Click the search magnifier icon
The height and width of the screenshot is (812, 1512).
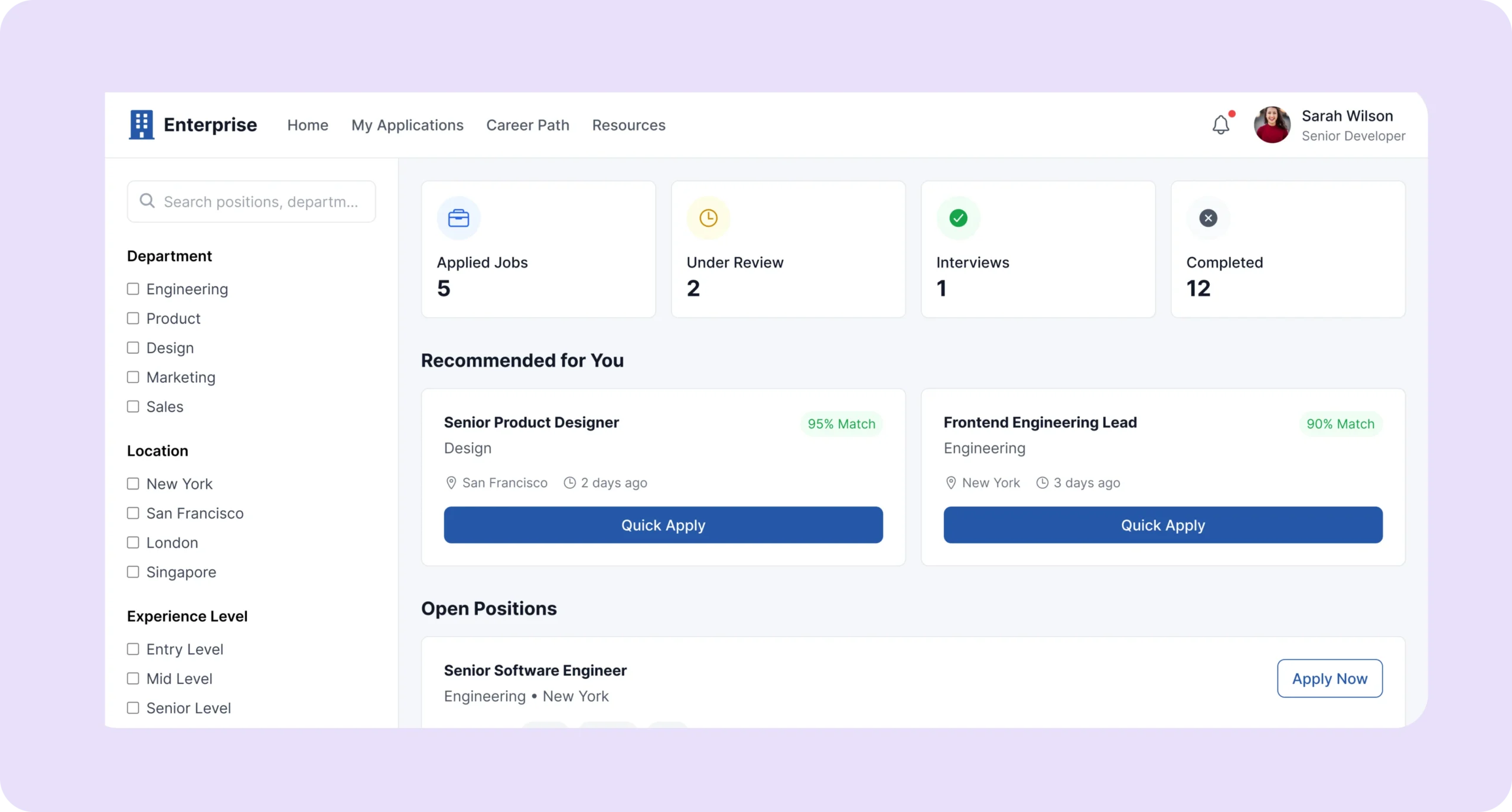(147, 201)
